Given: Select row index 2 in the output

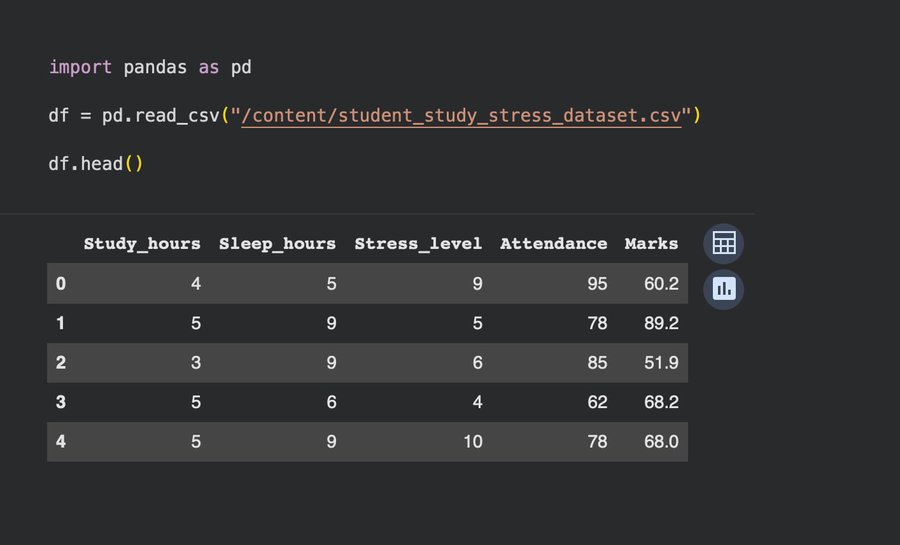Looking at the screenshot, I should pos(61,362).
